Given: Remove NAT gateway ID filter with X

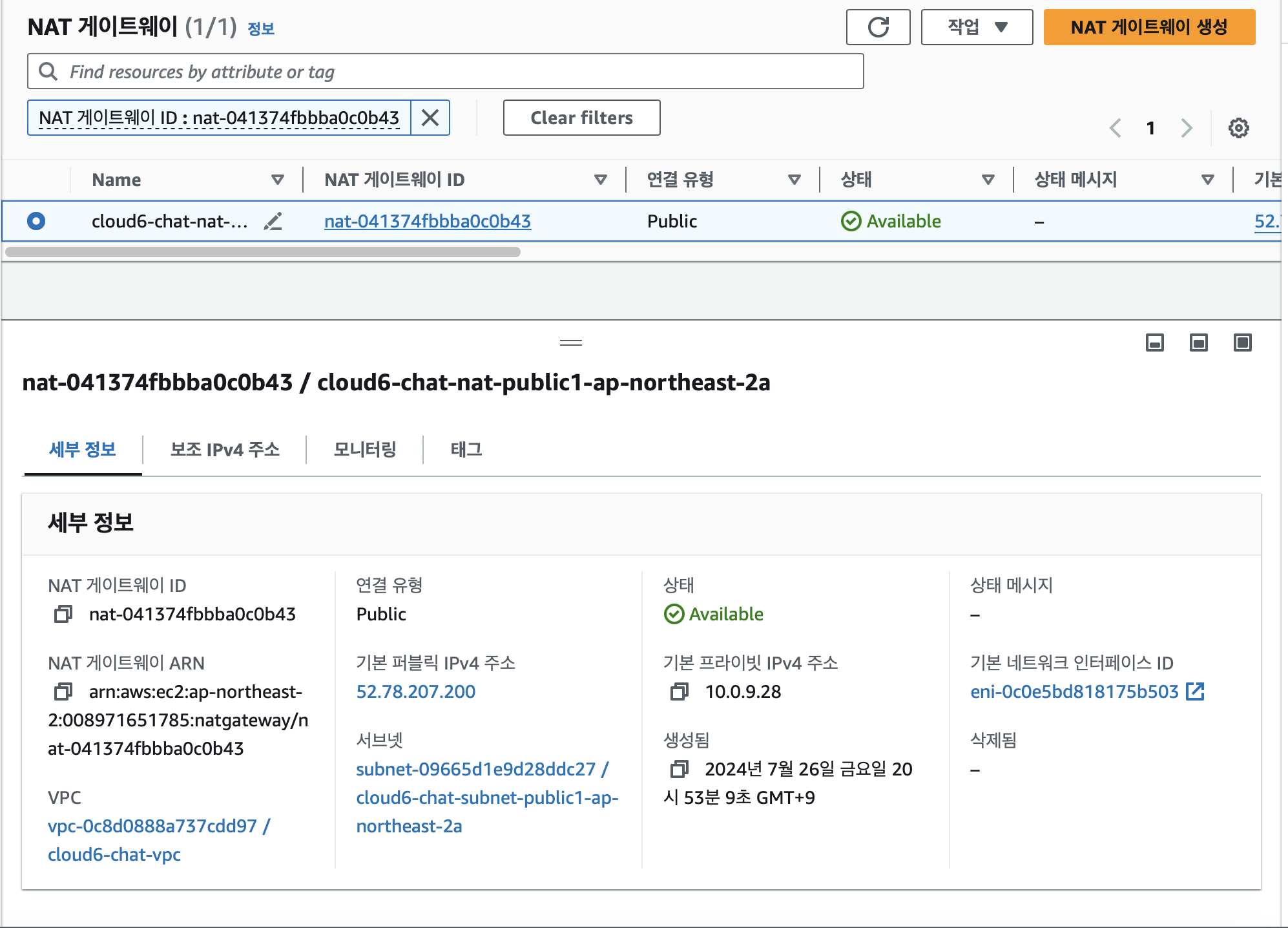Looking at the screenshot, I should [430, 118].
